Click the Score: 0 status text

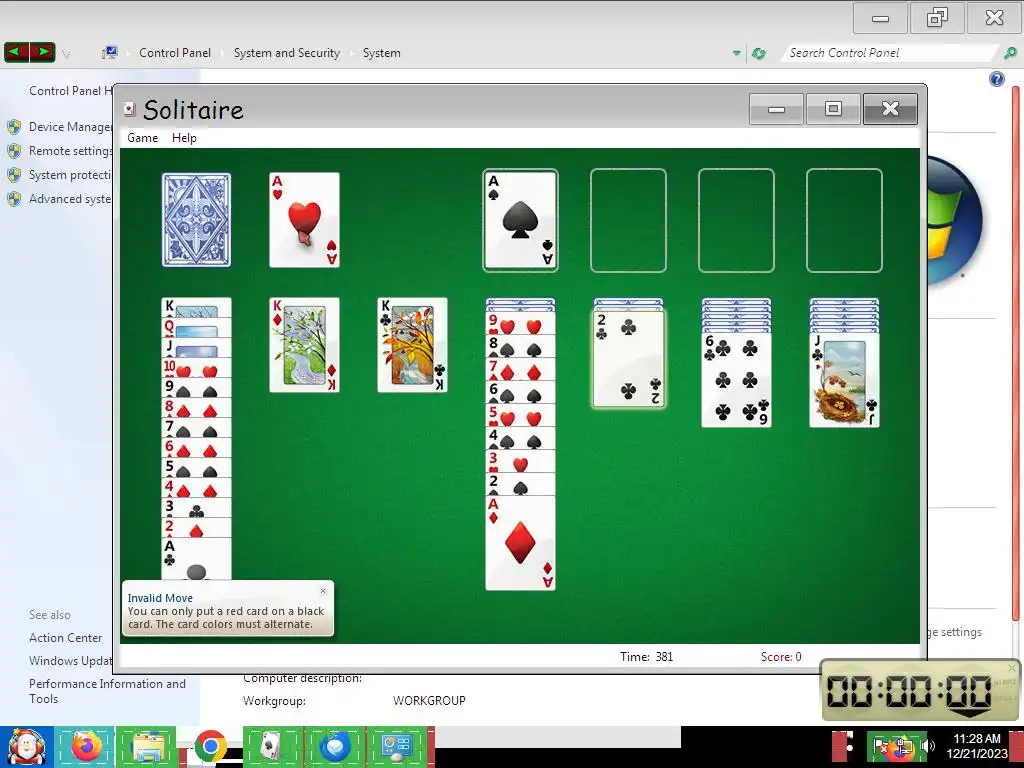coord(781,656)
